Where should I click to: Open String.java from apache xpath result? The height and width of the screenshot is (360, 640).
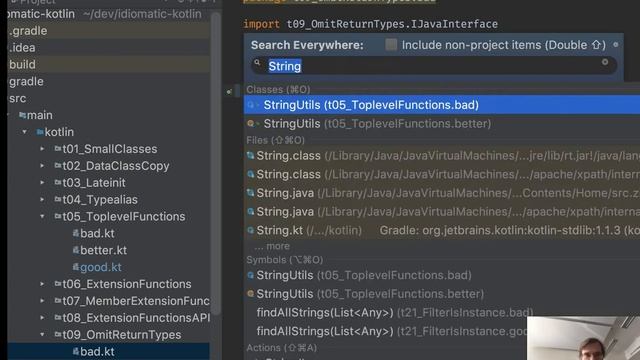442,211
